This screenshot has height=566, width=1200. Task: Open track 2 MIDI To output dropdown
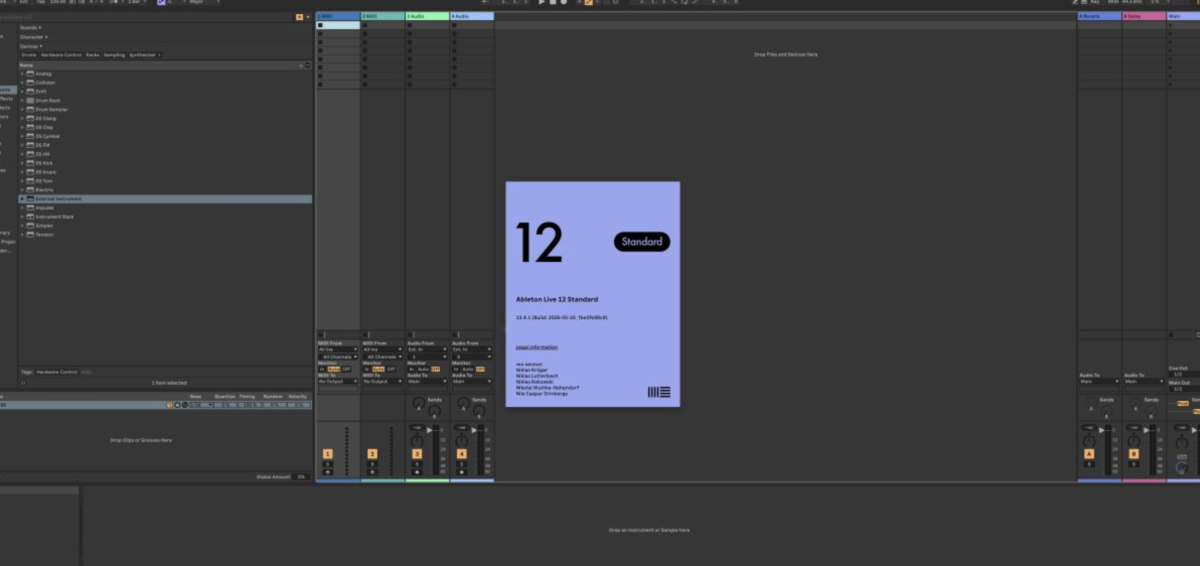coord(383,381)
